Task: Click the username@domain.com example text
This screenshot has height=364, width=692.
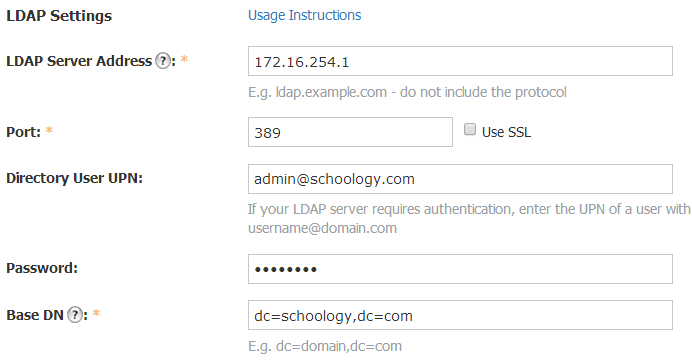Action: pos(322,228)
